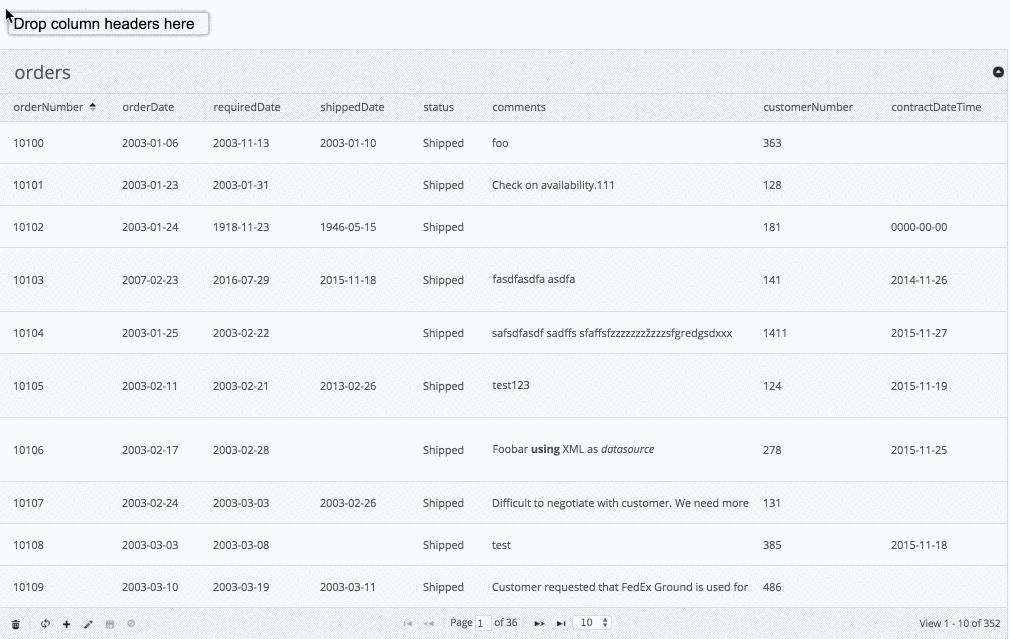This screenshot has width=1010, height=639.
Task: Collapse the orders grid with caret icon
Action: (998, 72)
